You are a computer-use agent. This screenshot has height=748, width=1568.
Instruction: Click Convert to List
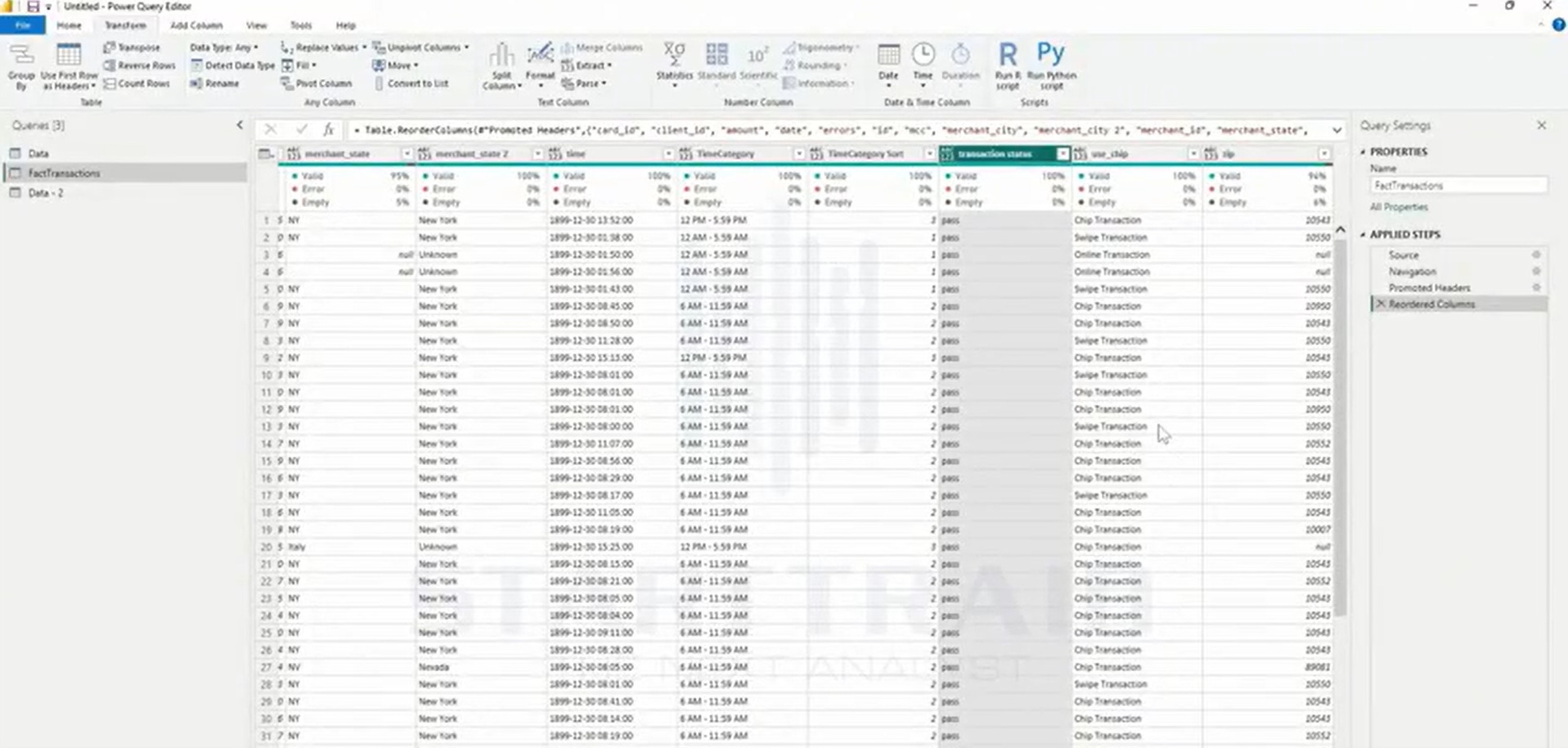pyautogui.click(x=411, y=83)
